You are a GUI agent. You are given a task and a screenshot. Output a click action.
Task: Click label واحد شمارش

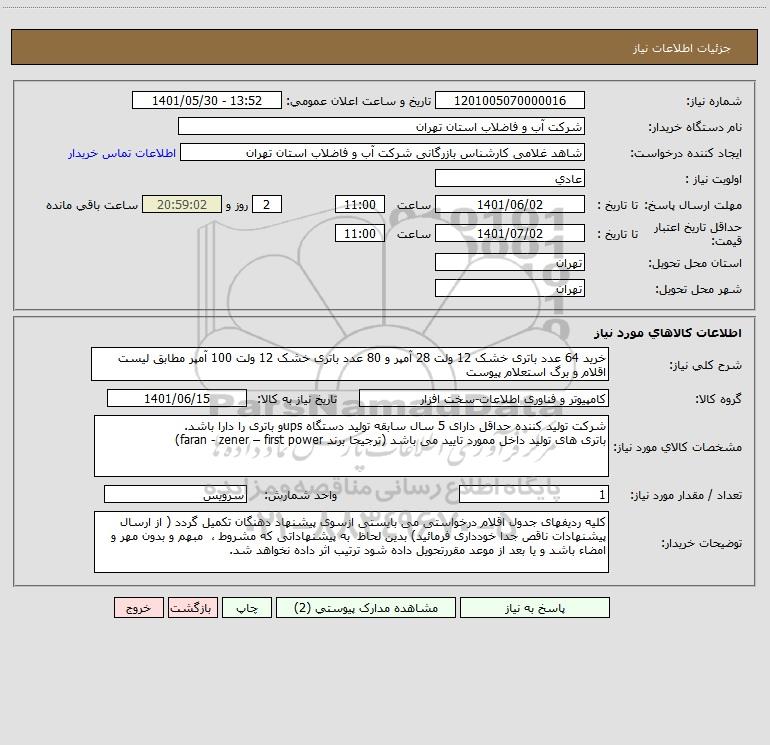click(x=301, y=496)
